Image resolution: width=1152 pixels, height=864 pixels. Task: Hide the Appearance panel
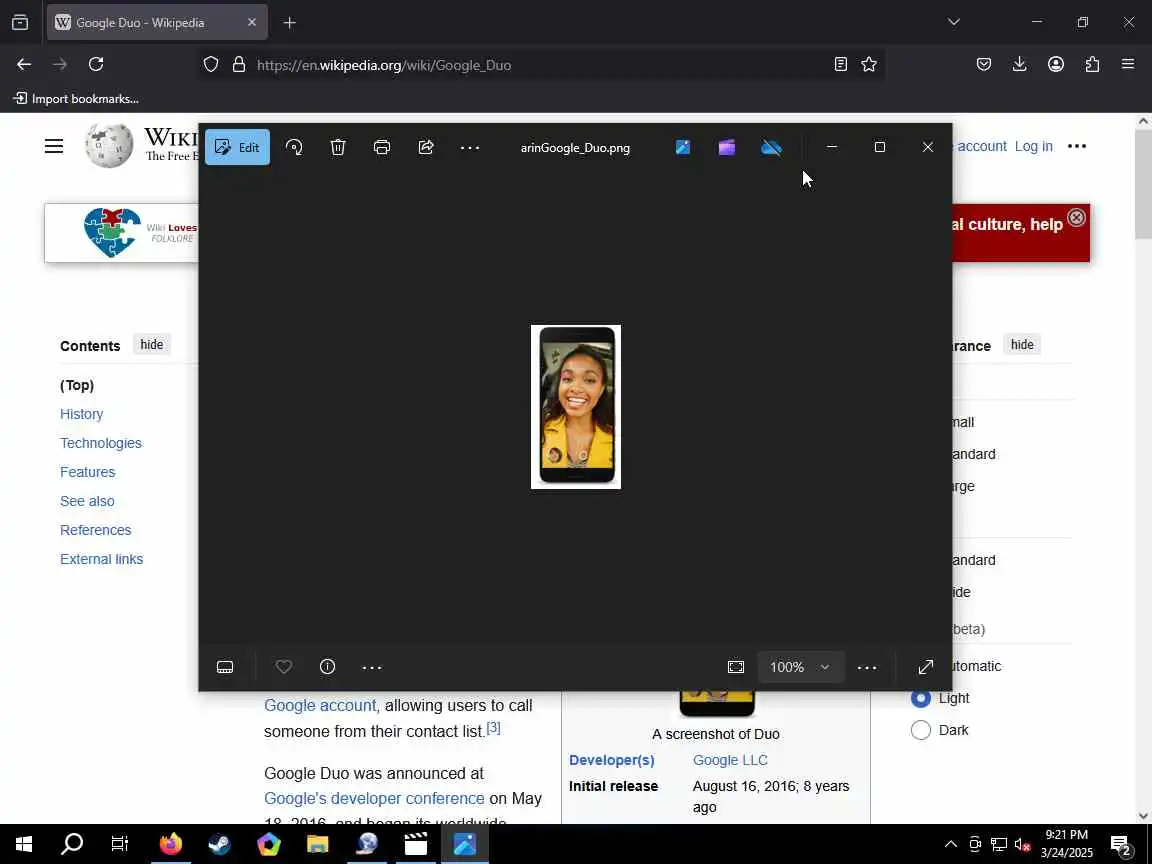(x=1022, y=345)
